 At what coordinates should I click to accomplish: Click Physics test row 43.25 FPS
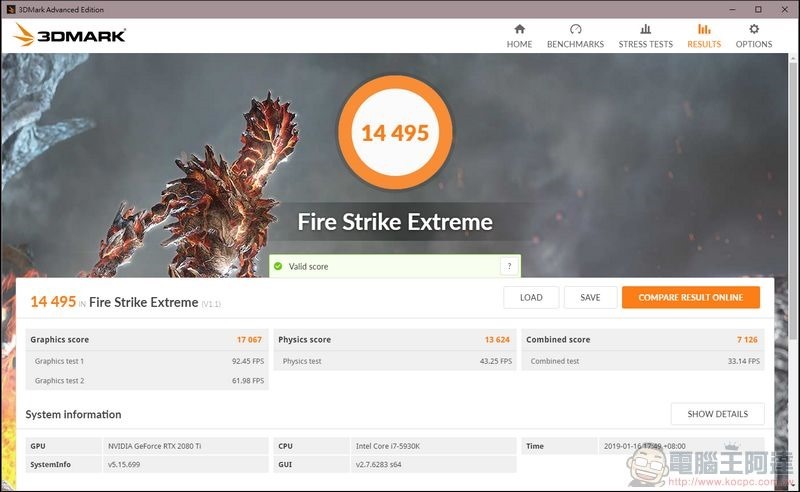tap(395, 361)
